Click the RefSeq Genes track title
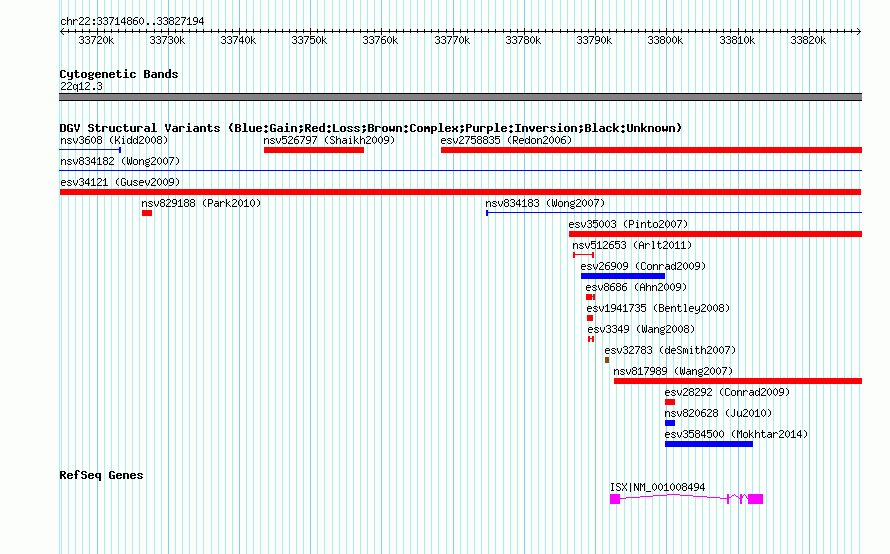This screenshot has width=890, height=554. pos(101,475)
